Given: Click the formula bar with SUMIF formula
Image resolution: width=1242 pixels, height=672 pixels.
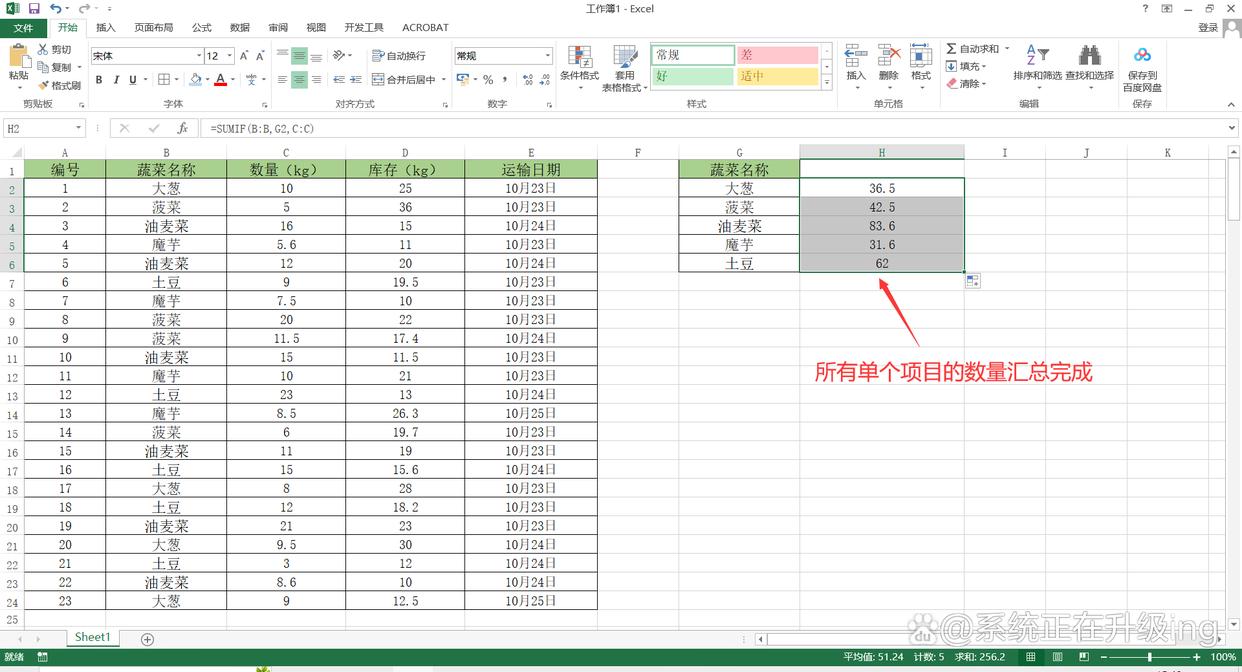Looking at the screenshot, I should tap(715, 128).
